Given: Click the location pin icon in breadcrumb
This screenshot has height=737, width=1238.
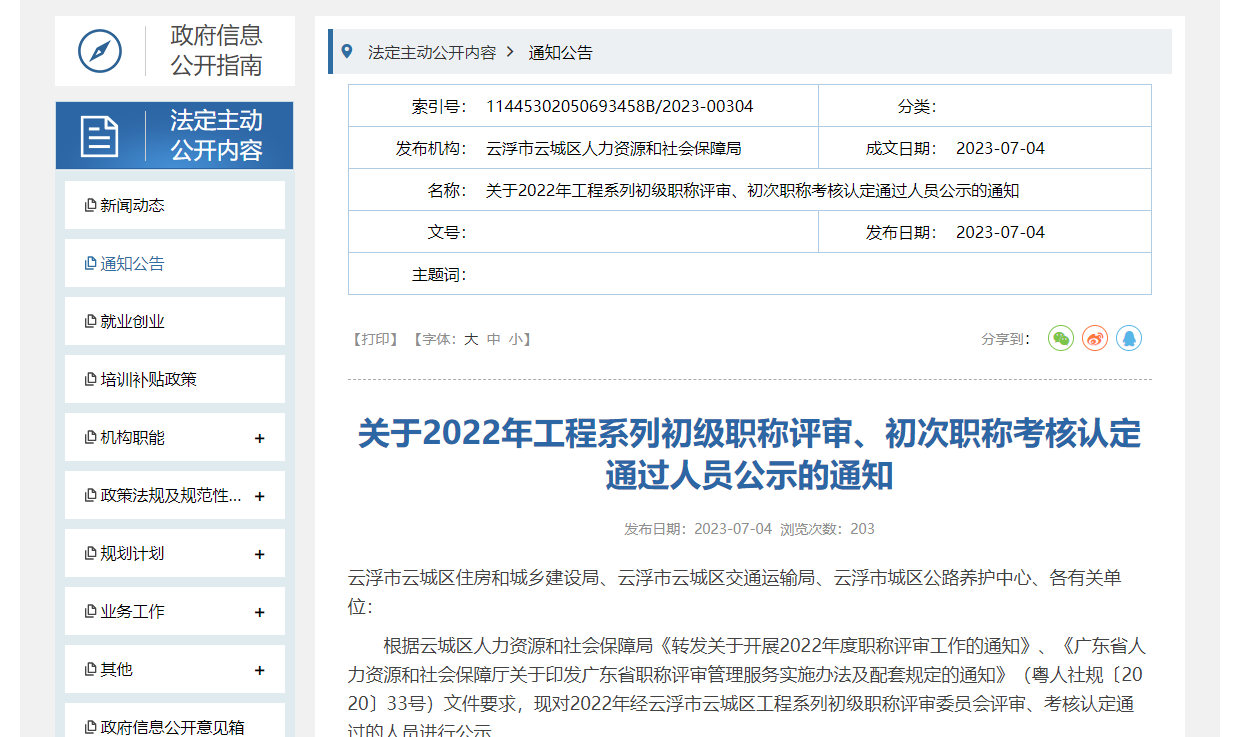Looking at the screenshot, I should coord(347,52).
